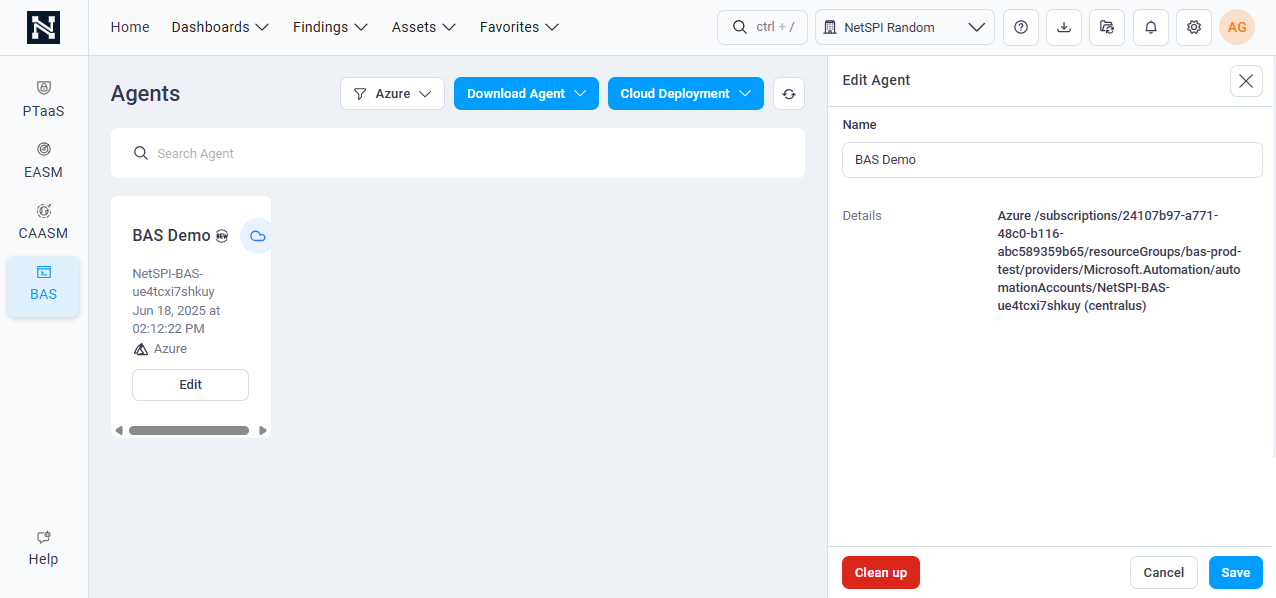
Task: Click the BAS Demo card title
Action: tap(172, 236)
